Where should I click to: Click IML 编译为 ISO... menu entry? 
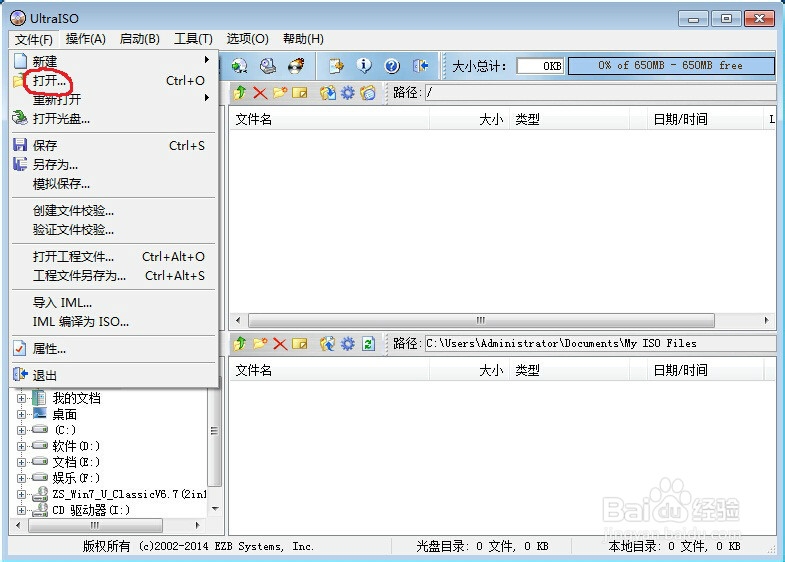click(x=114, y=322)
